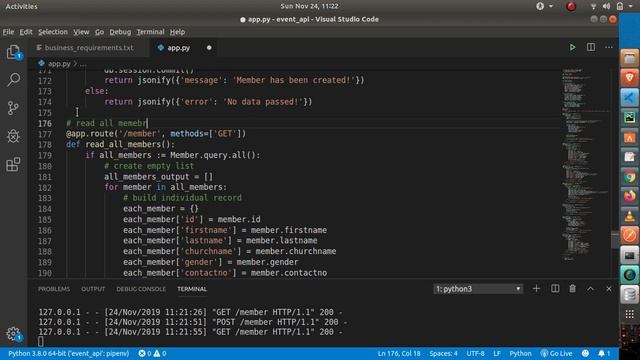Click the editor vertical scrollbar thumb
Viewport: 640px width, 360px height.
click(x=615, y=239)
